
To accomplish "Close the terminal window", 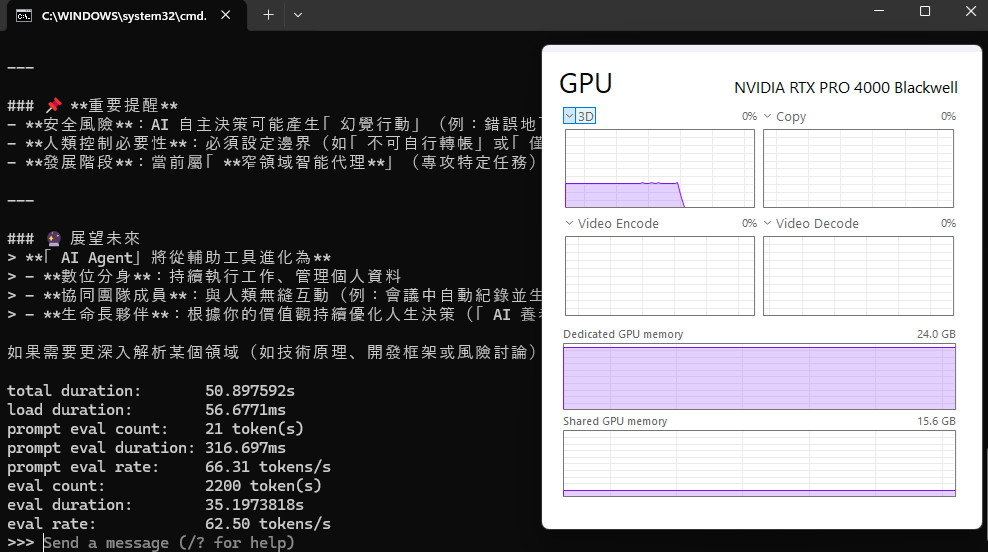I will [x=971, y=12].
